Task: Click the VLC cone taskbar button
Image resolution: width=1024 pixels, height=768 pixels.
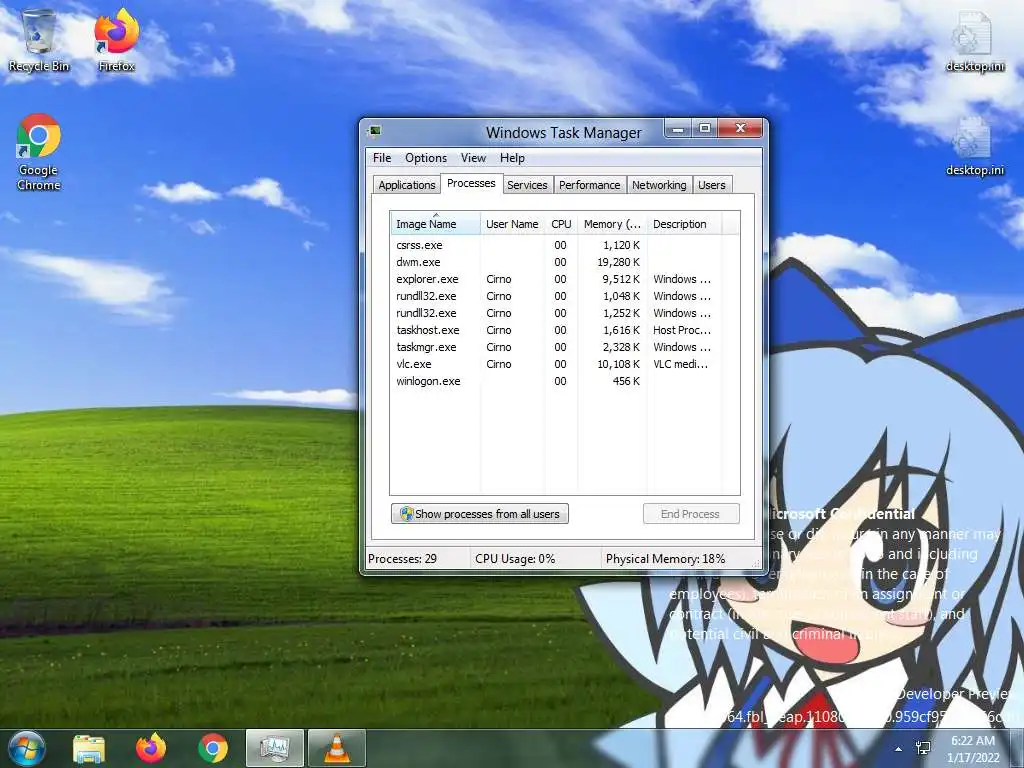Action: (336, 748)
